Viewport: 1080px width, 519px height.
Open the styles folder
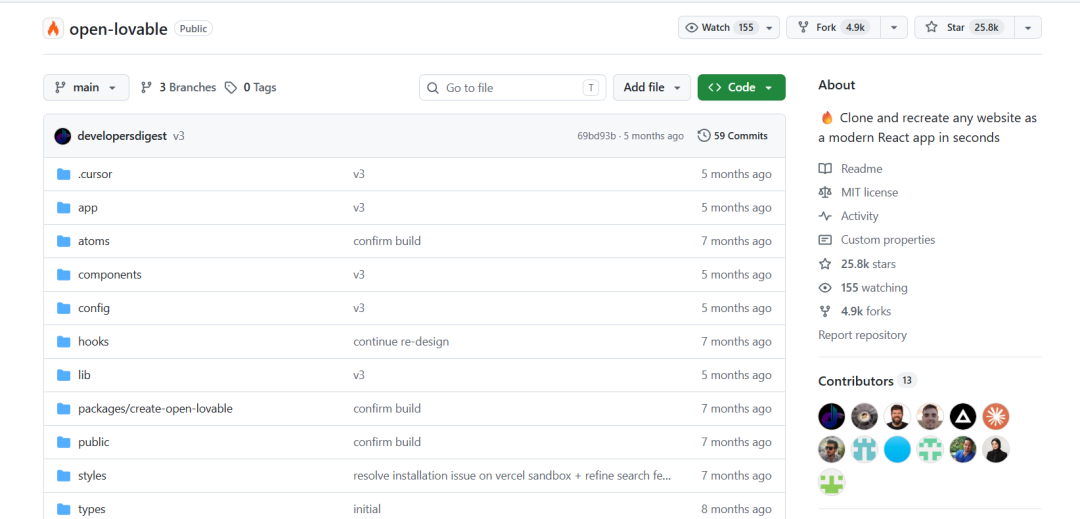click(92, 476)
